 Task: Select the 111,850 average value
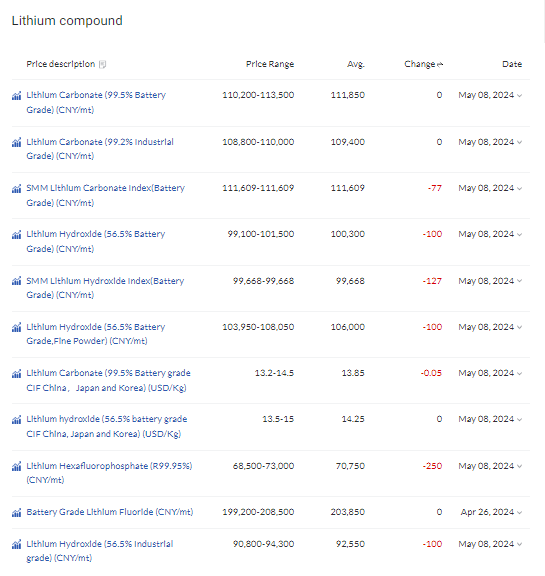(x=348, y=95)
